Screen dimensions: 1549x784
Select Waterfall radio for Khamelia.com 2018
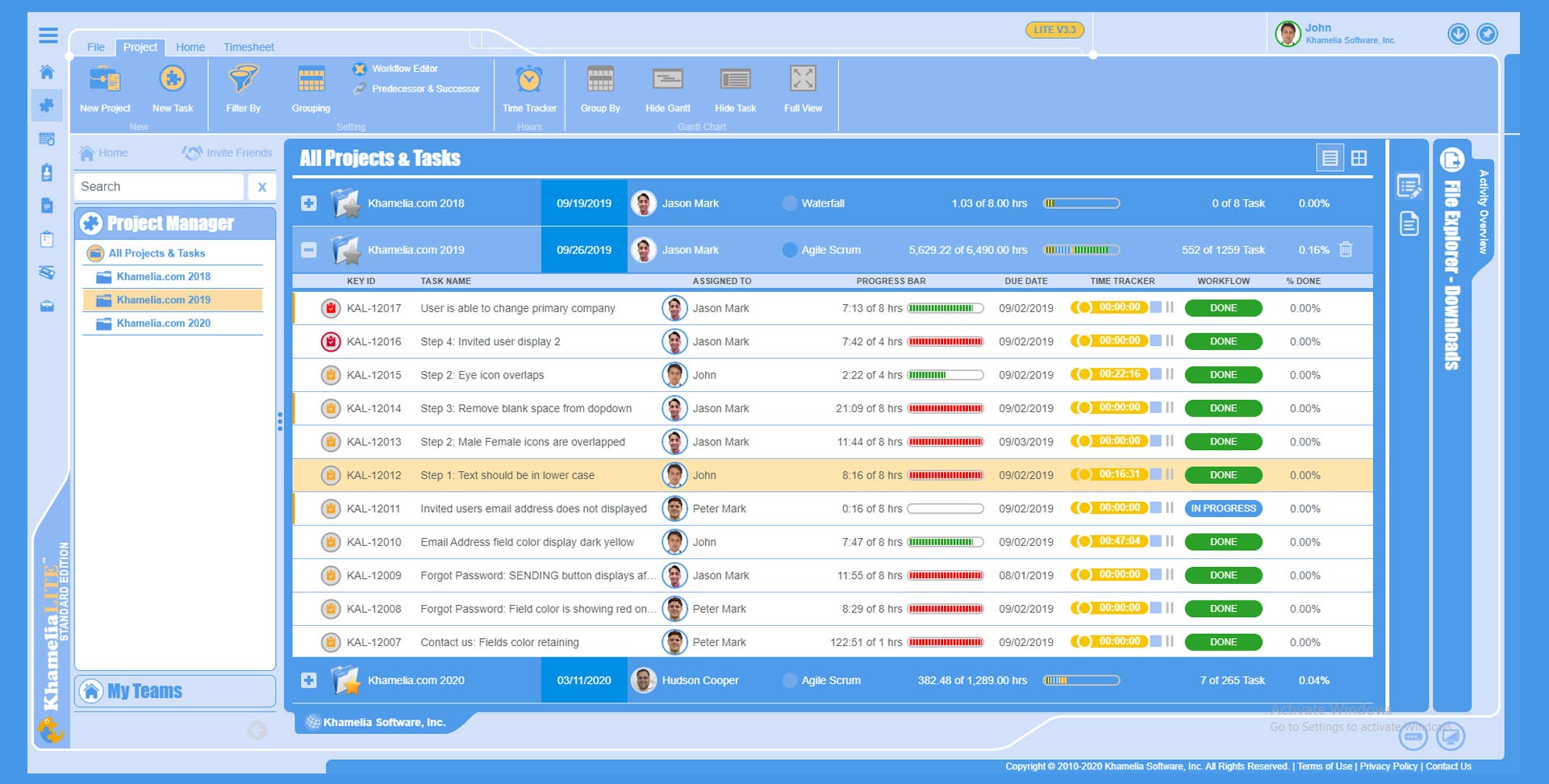790,203
